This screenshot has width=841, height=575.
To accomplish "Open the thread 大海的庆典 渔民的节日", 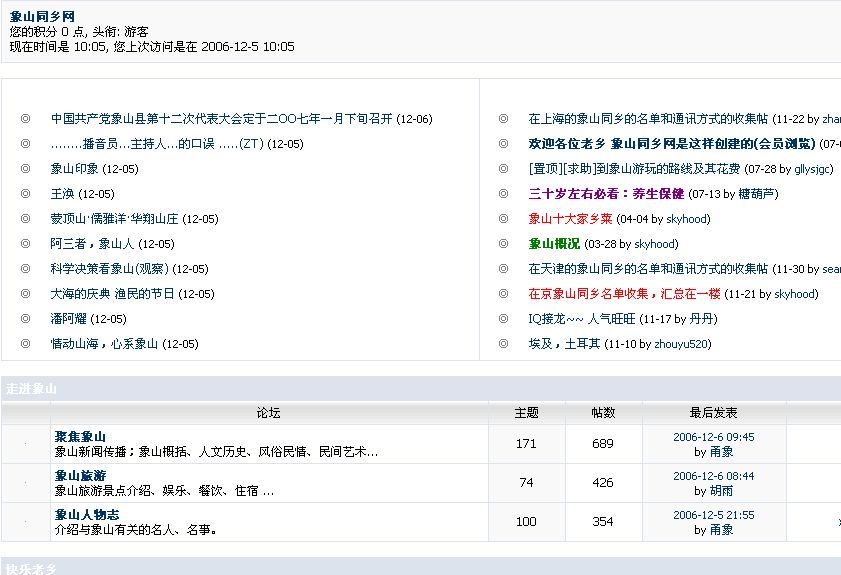I will 112,294.
